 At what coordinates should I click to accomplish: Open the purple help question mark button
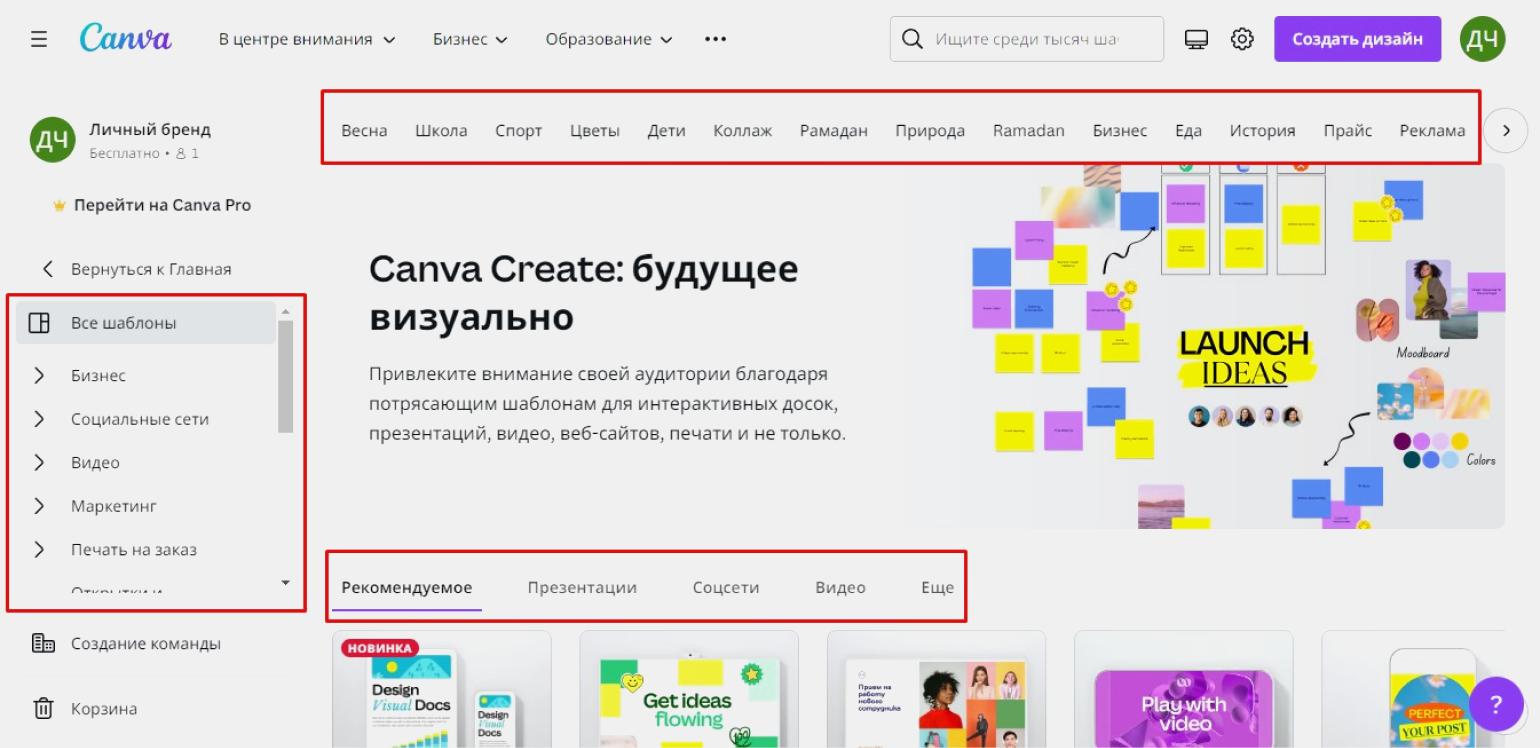pyautogui.click(x=1496, y=704)
